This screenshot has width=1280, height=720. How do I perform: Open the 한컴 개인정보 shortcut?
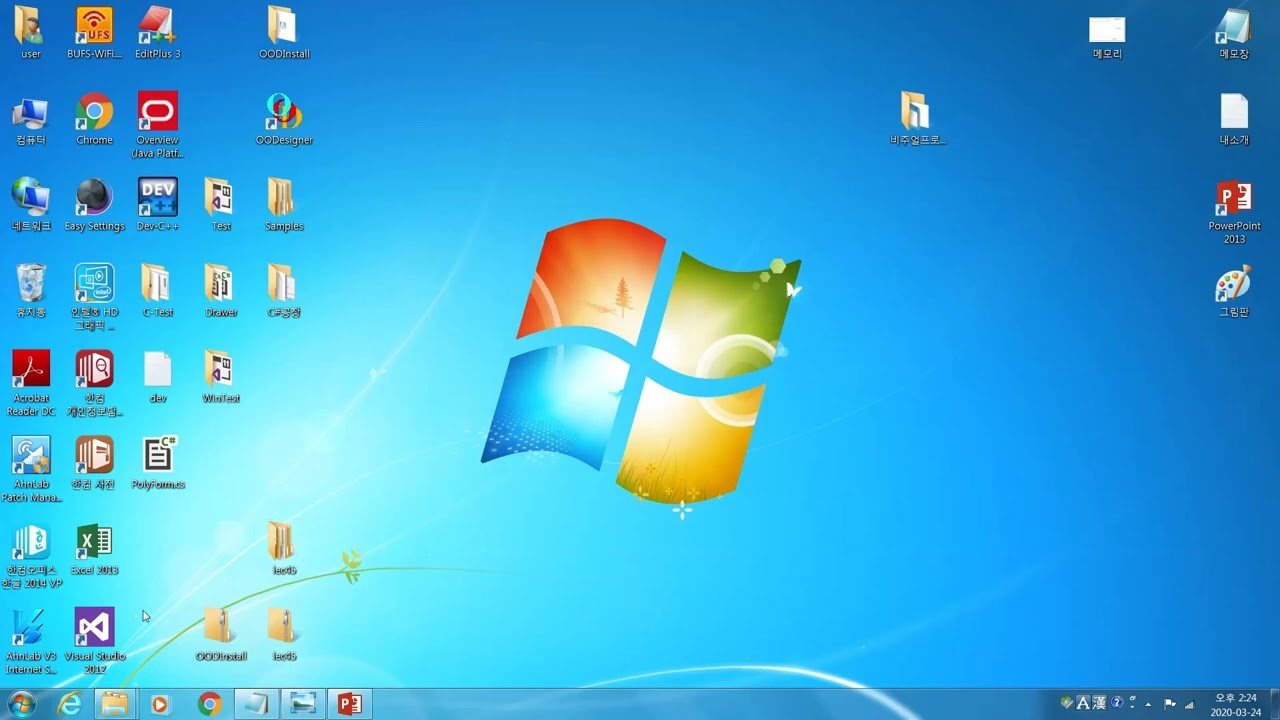(94, 383)
